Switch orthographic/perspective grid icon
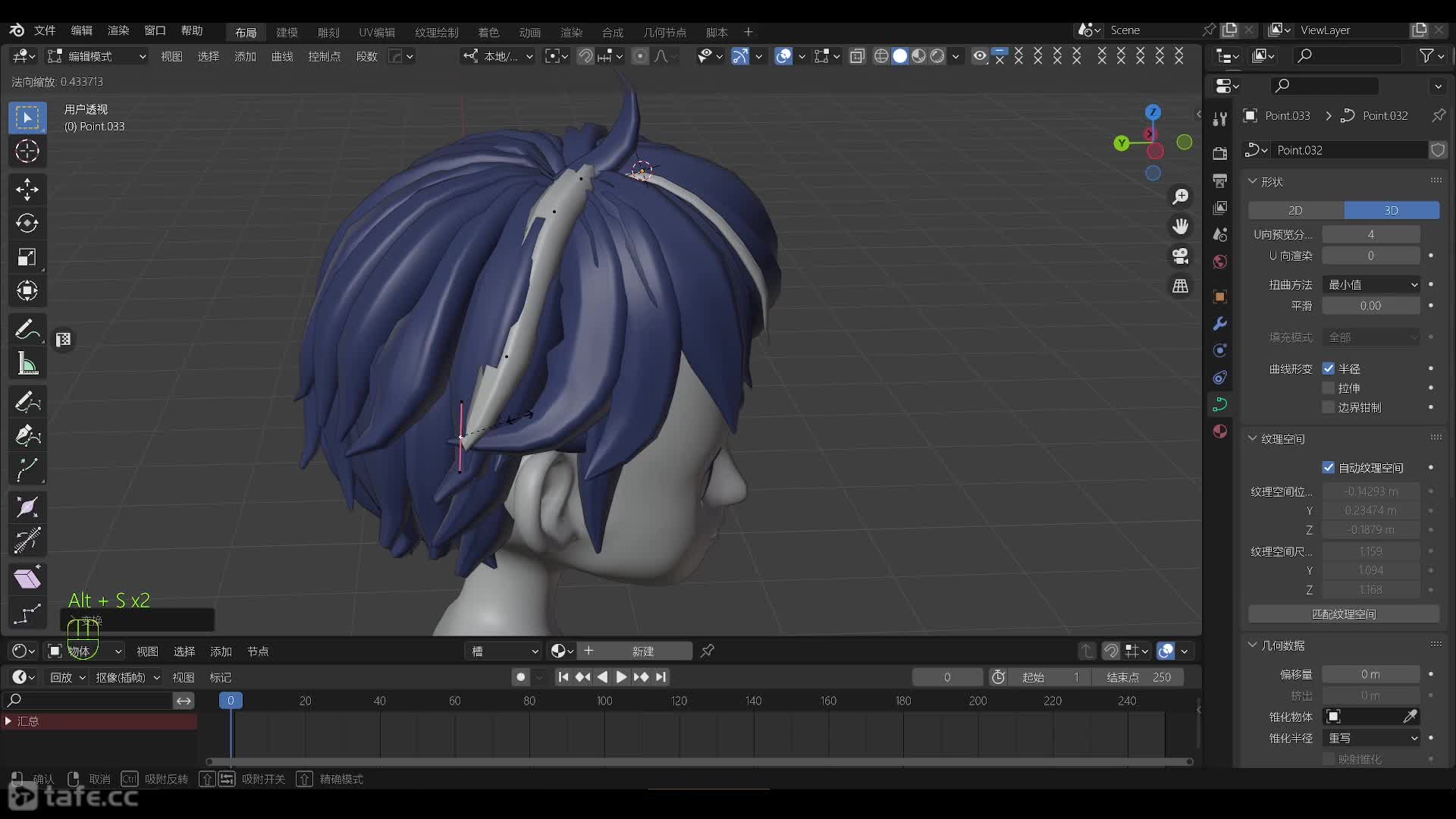 click(x=1181, y=286)
